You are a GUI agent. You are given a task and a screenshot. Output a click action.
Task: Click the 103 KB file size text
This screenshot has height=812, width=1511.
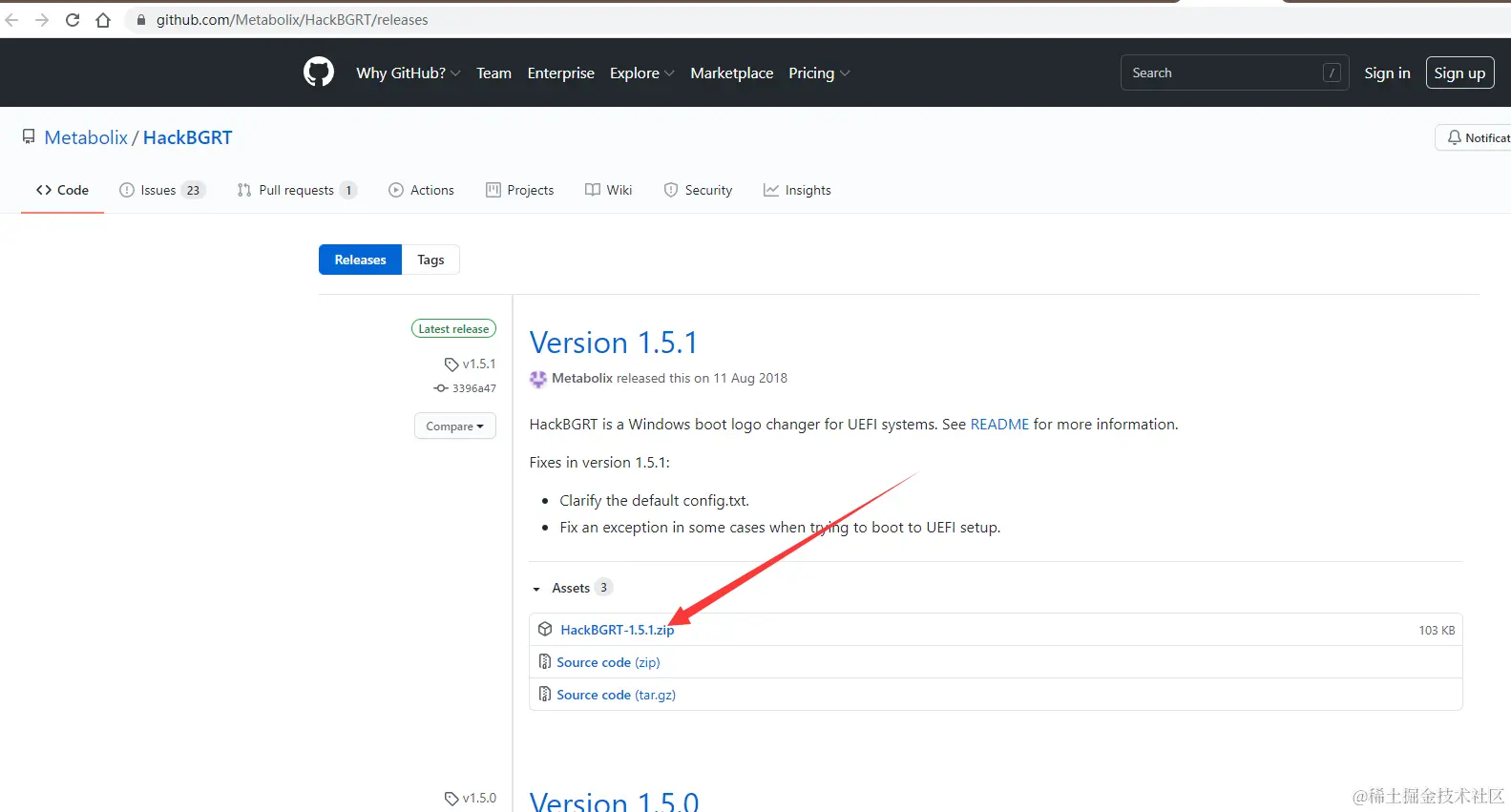(x=1437, y=631)
